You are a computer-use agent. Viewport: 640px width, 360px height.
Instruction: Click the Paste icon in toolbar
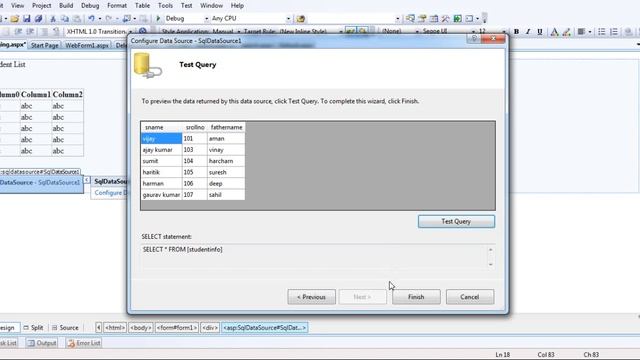pos(77,18)
